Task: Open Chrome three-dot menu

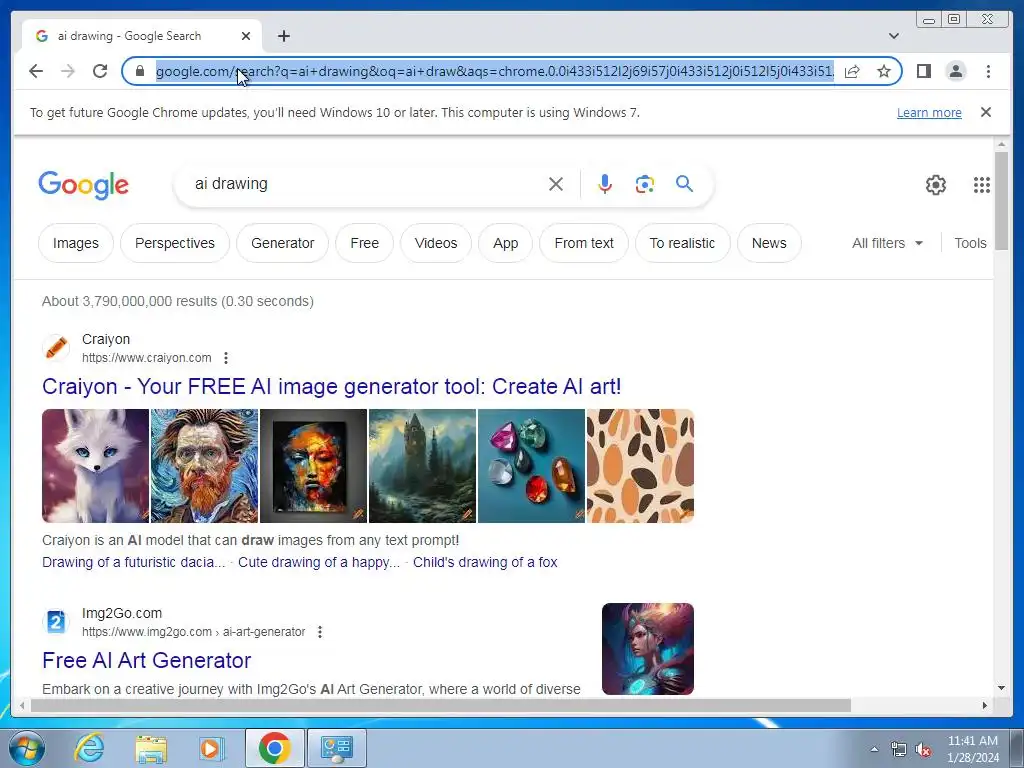Action: (988, 71)
